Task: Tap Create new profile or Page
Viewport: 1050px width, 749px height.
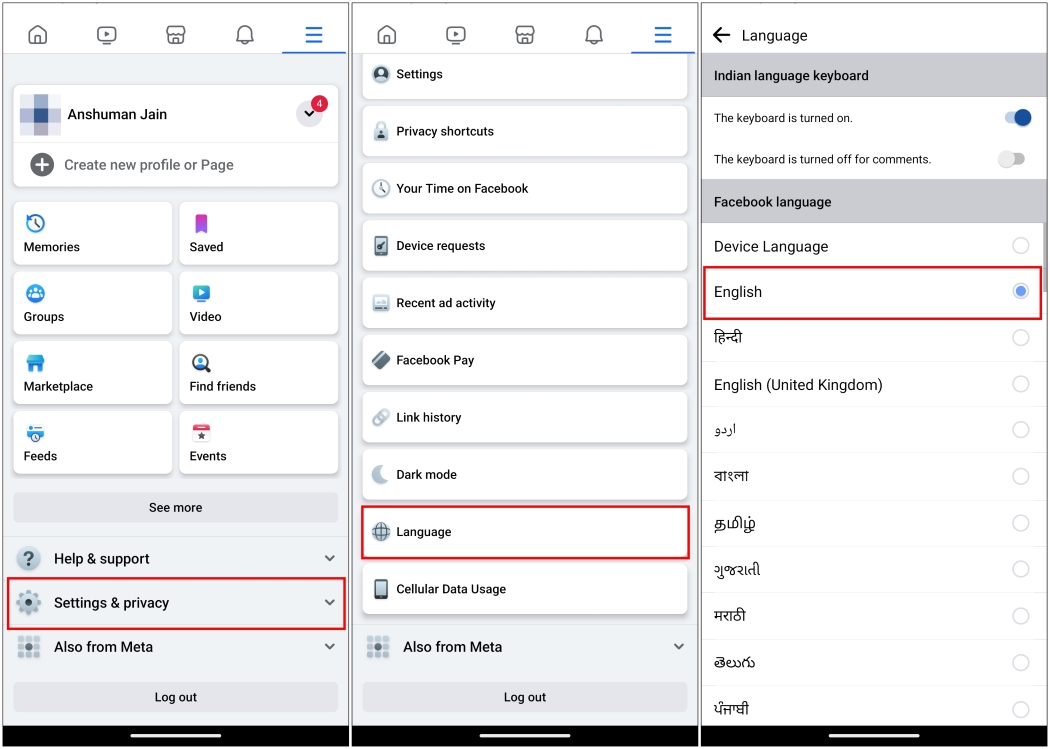Action: pyautogui.click(x=148, y=165)
